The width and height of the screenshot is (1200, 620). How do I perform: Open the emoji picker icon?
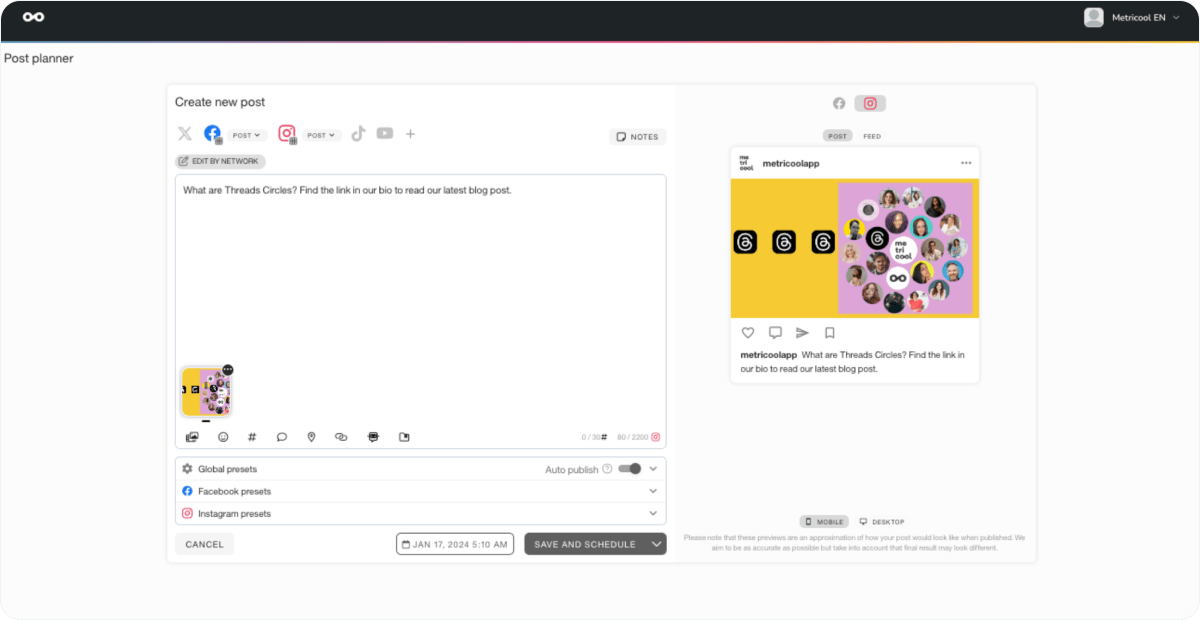tap(223, 437)
